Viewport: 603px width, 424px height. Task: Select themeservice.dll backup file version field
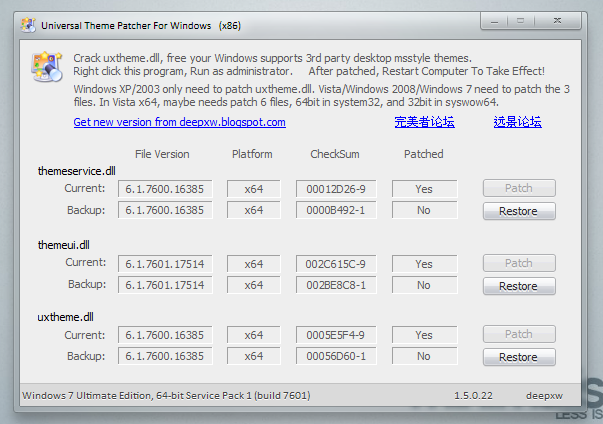coord(165,210)
